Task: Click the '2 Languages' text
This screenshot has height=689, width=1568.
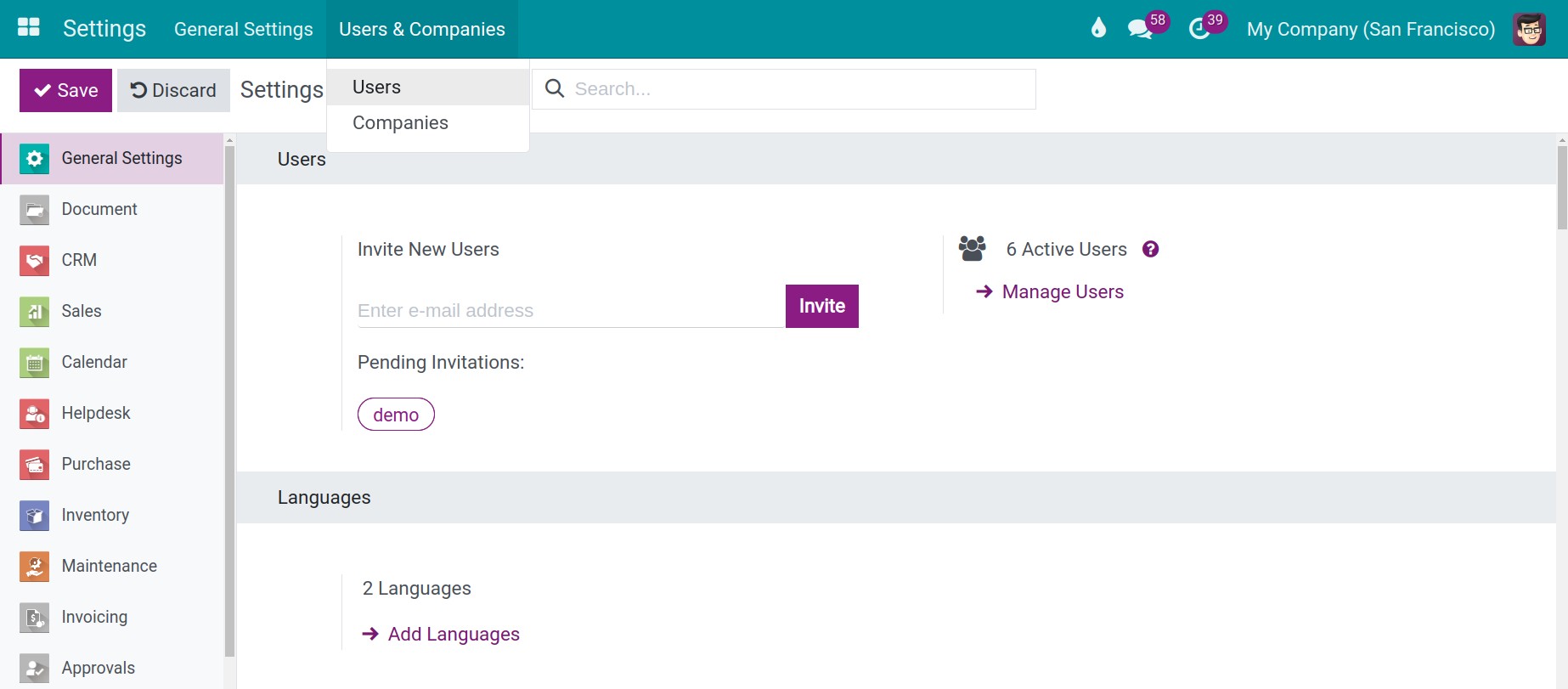Action: point(416,589)
